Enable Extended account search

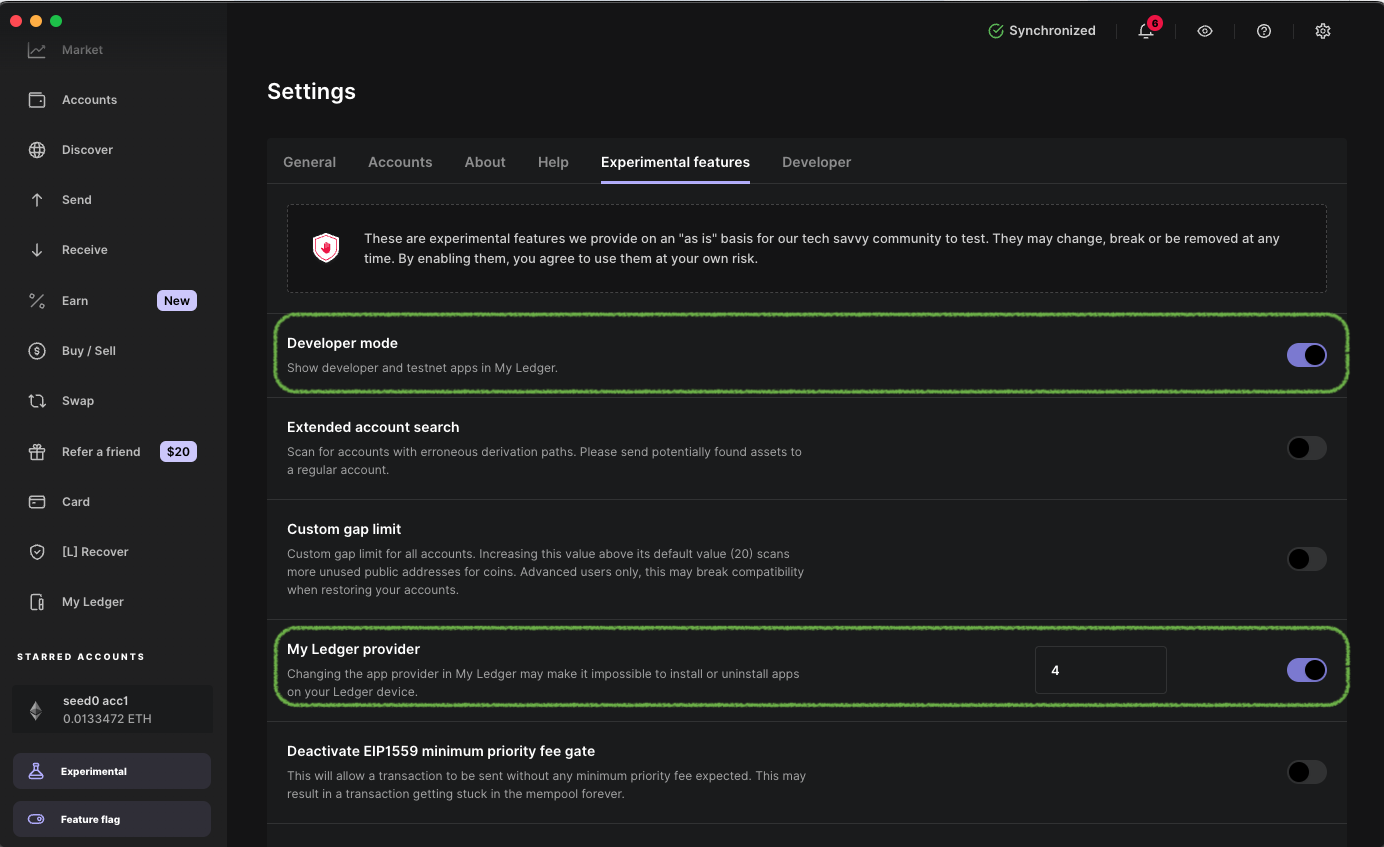pos(1306,448)
